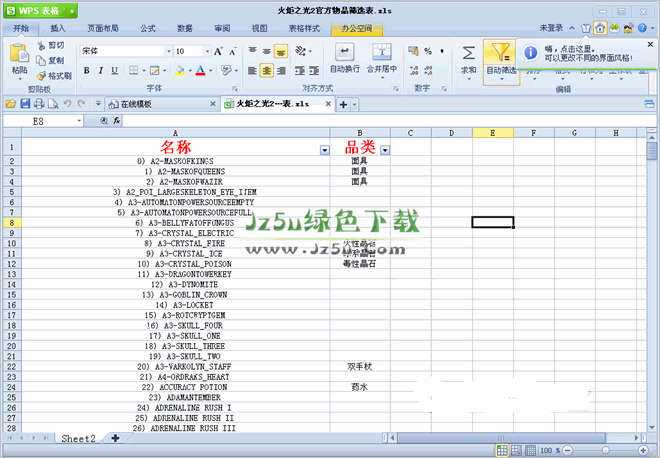Add a new sheet next to Sheet2
660x458 pixels.
115,438
